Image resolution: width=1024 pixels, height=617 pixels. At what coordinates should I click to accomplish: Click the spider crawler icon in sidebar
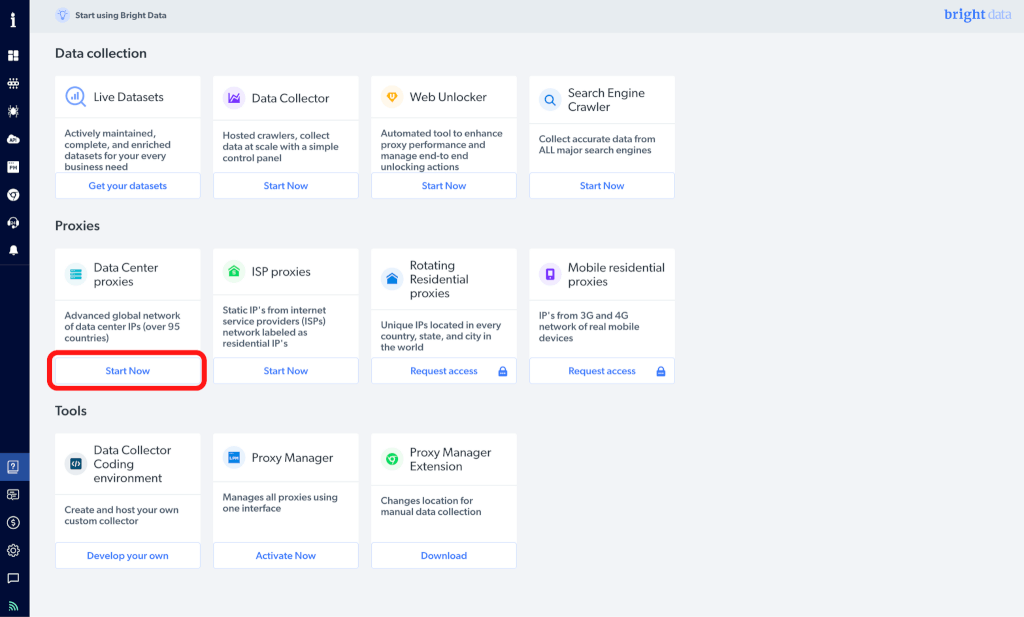(14, 111)
